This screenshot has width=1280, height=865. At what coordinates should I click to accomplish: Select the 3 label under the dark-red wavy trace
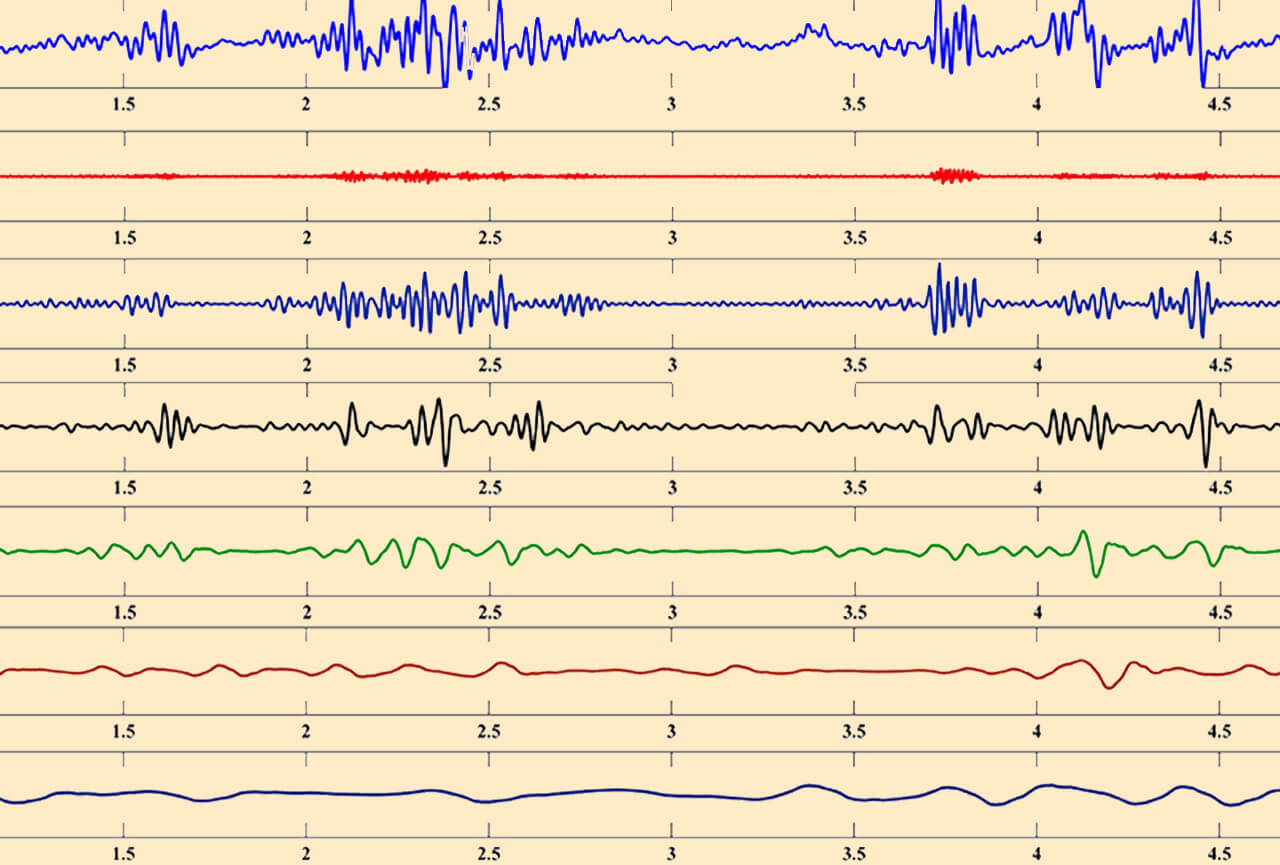point(673,732)
